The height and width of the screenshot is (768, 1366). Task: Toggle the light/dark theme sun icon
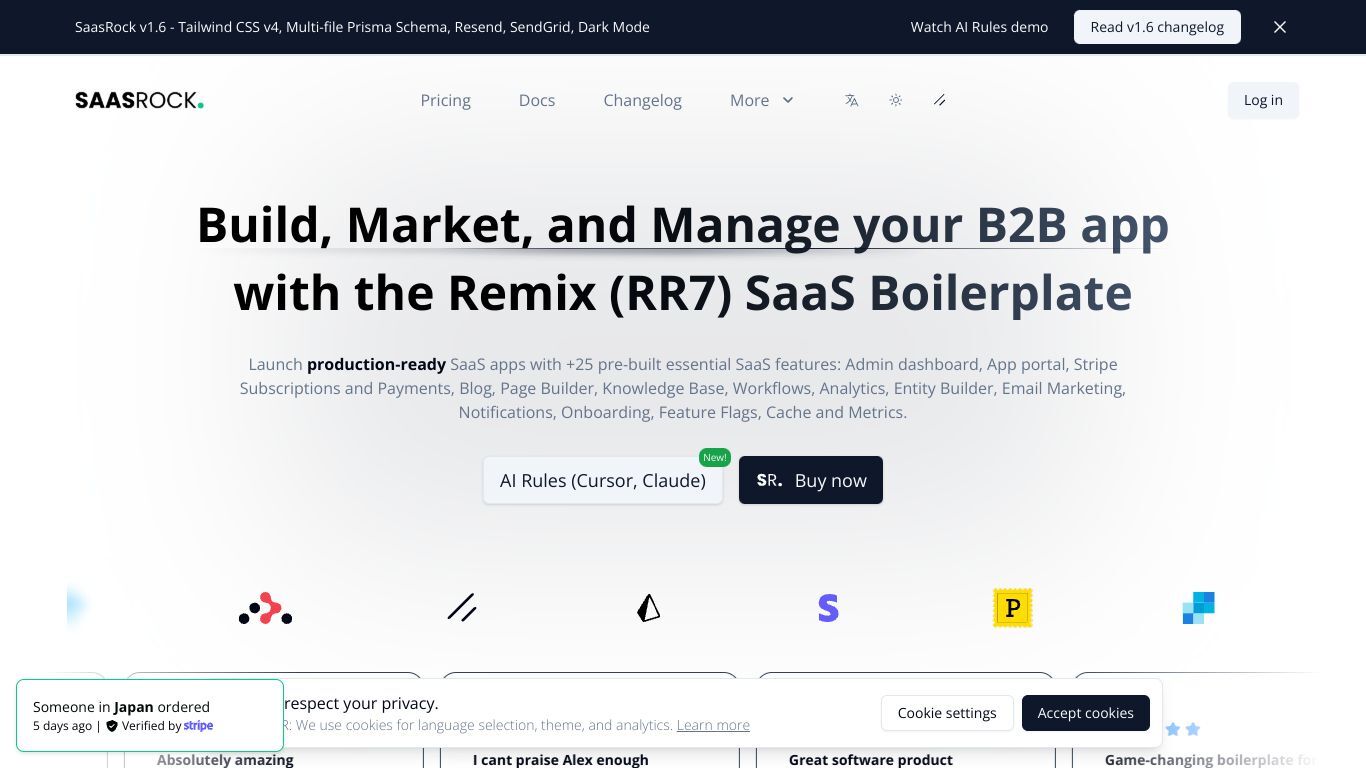tap(896, 100)
